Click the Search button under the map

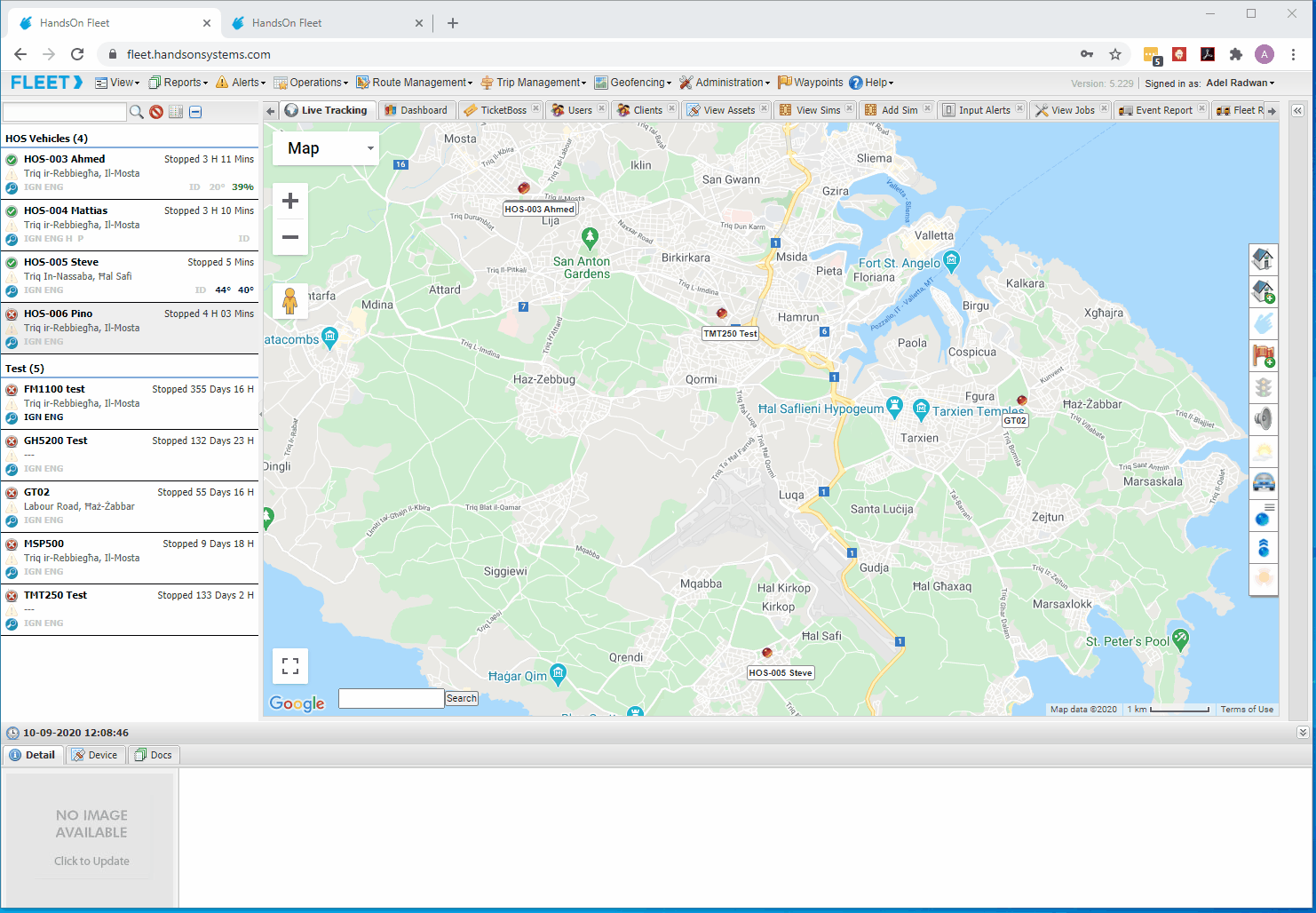click(x=462, y=698)
